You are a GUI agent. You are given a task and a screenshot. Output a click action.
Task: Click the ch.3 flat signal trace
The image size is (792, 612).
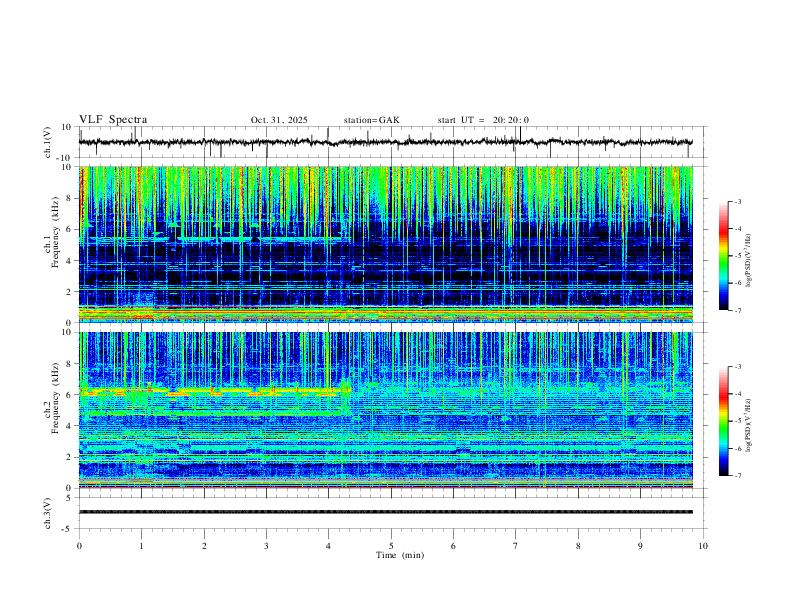[x=386, y=512]
